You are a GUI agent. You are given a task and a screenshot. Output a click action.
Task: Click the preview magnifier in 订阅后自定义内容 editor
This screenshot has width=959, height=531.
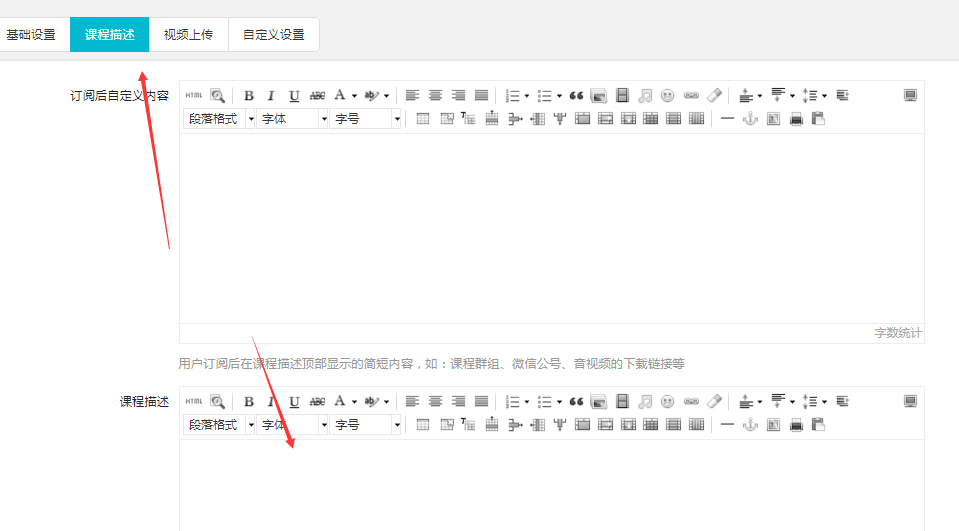[218, 95]
